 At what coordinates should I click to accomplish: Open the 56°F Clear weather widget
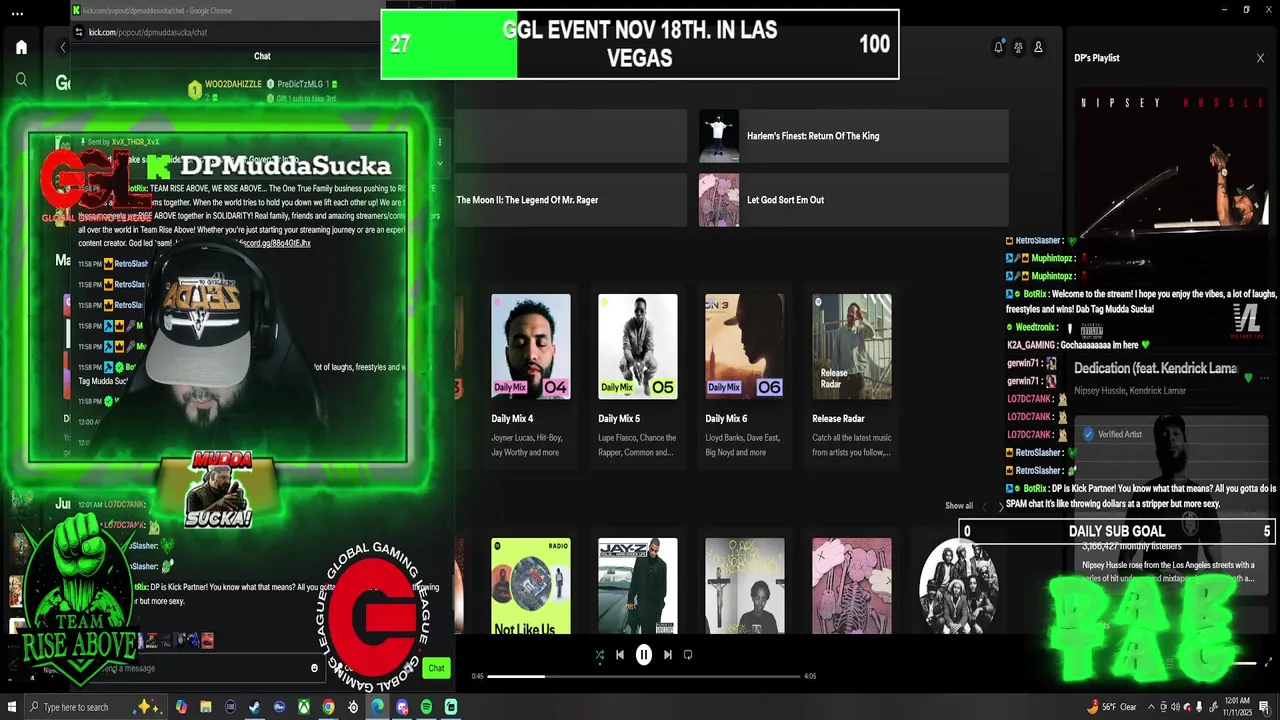point(1112,707)
